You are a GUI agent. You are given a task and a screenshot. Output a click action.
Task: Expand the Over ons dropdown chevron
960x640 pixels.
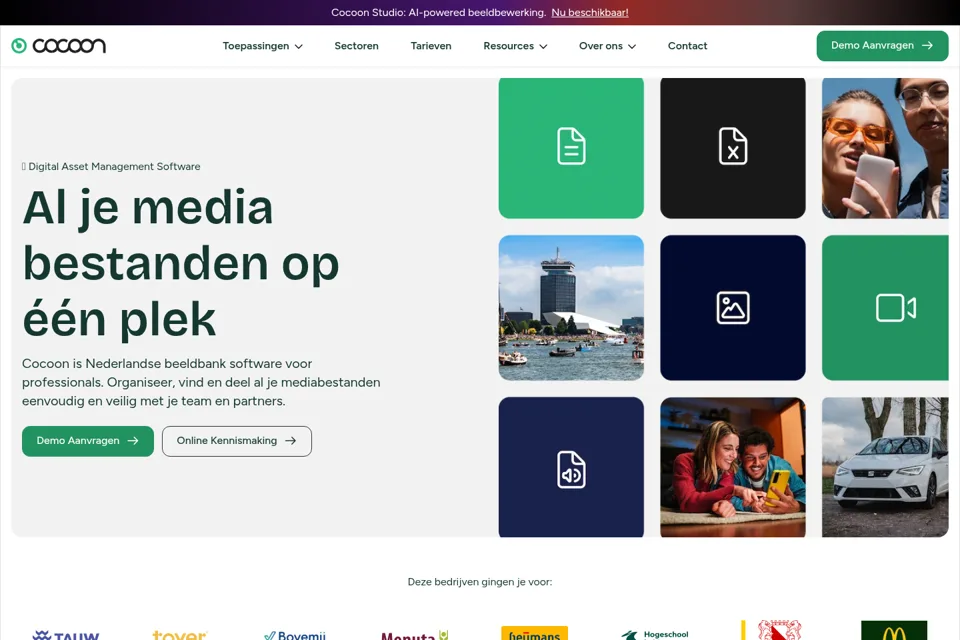point(632,47)
